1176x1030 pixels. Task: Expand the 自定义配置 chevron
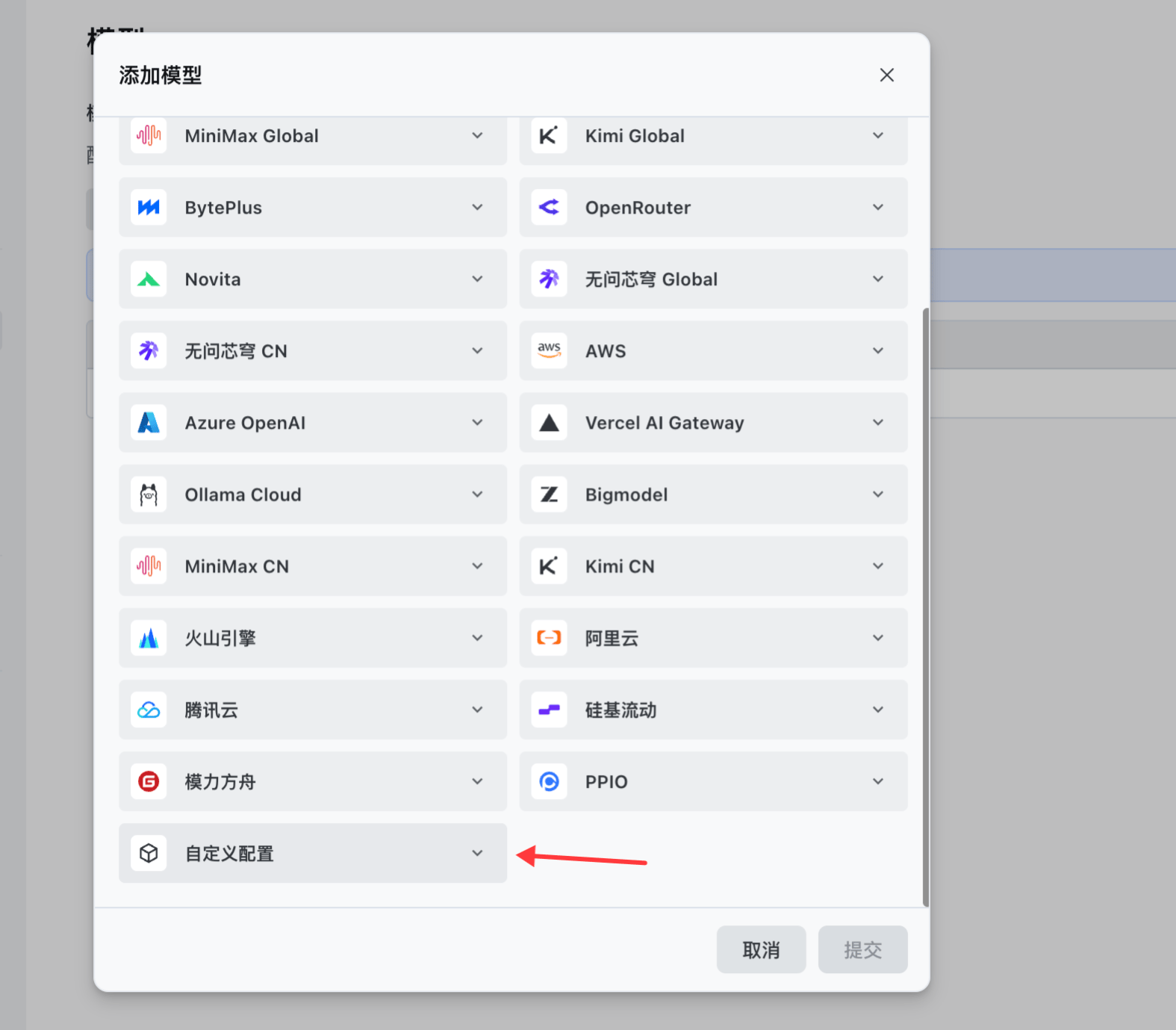tap(477, 853)
